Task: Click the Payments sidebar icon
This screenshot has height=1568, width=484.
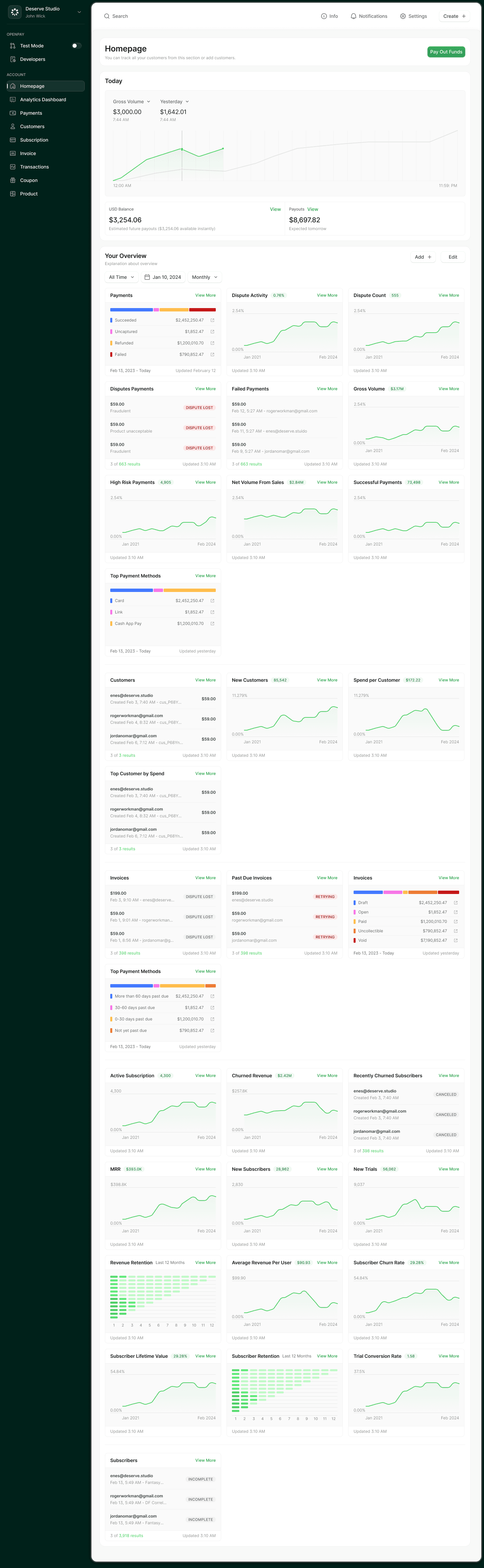Action: [x=13, y=113]
